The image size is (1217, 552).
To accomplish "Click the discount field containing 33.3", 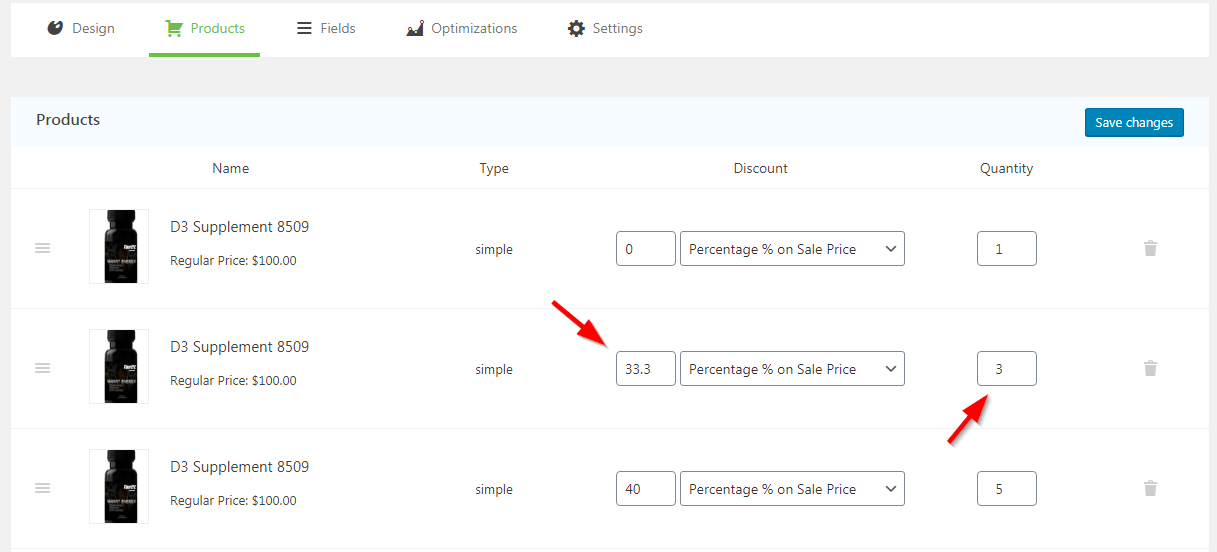I will [645, 369].
